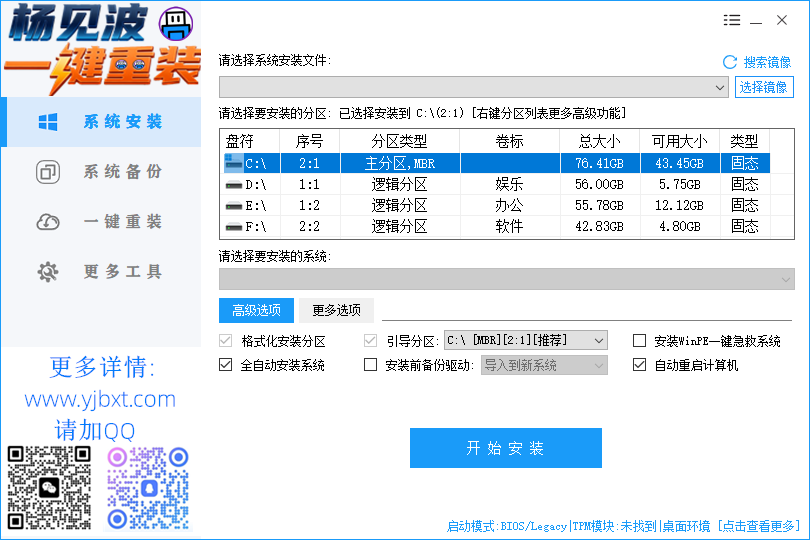Click the backup copy icon beside 系统备份
Viewport: 810px width, 540px height.
tap(48, 172)
